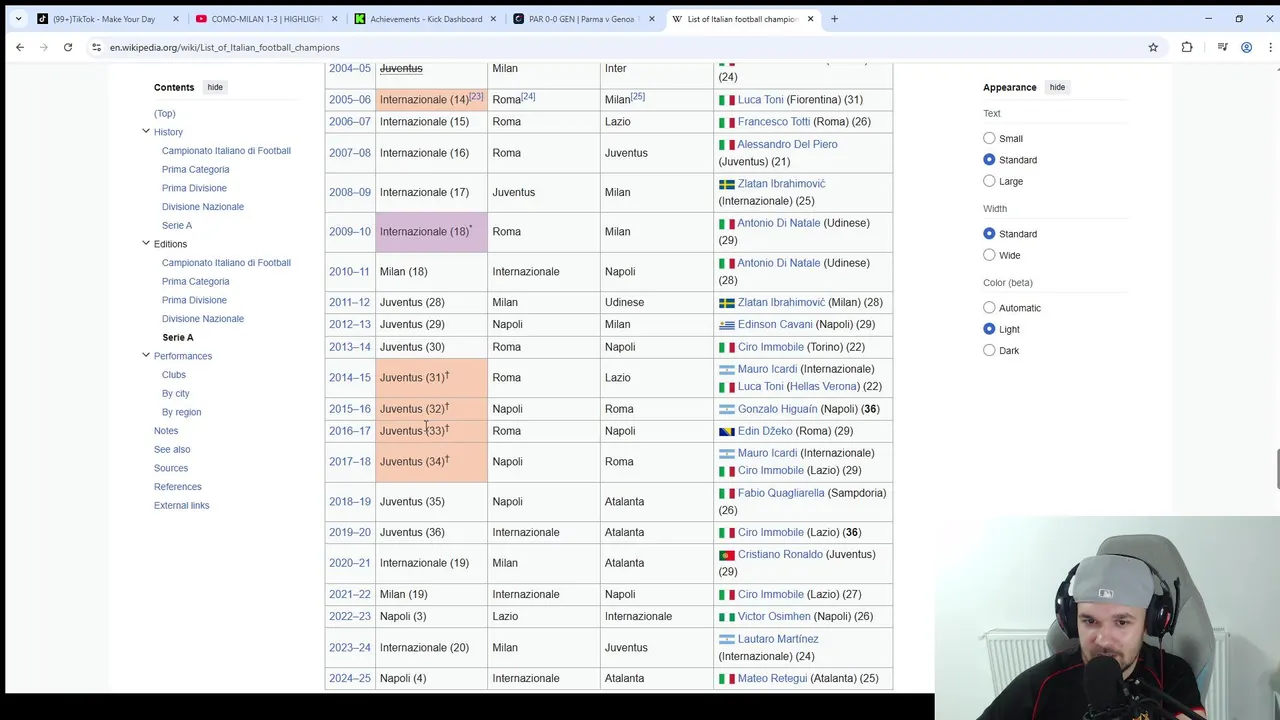Select Dark color mode
Image resolution: width=1280 pixels, height=720 pixels.
989,350
